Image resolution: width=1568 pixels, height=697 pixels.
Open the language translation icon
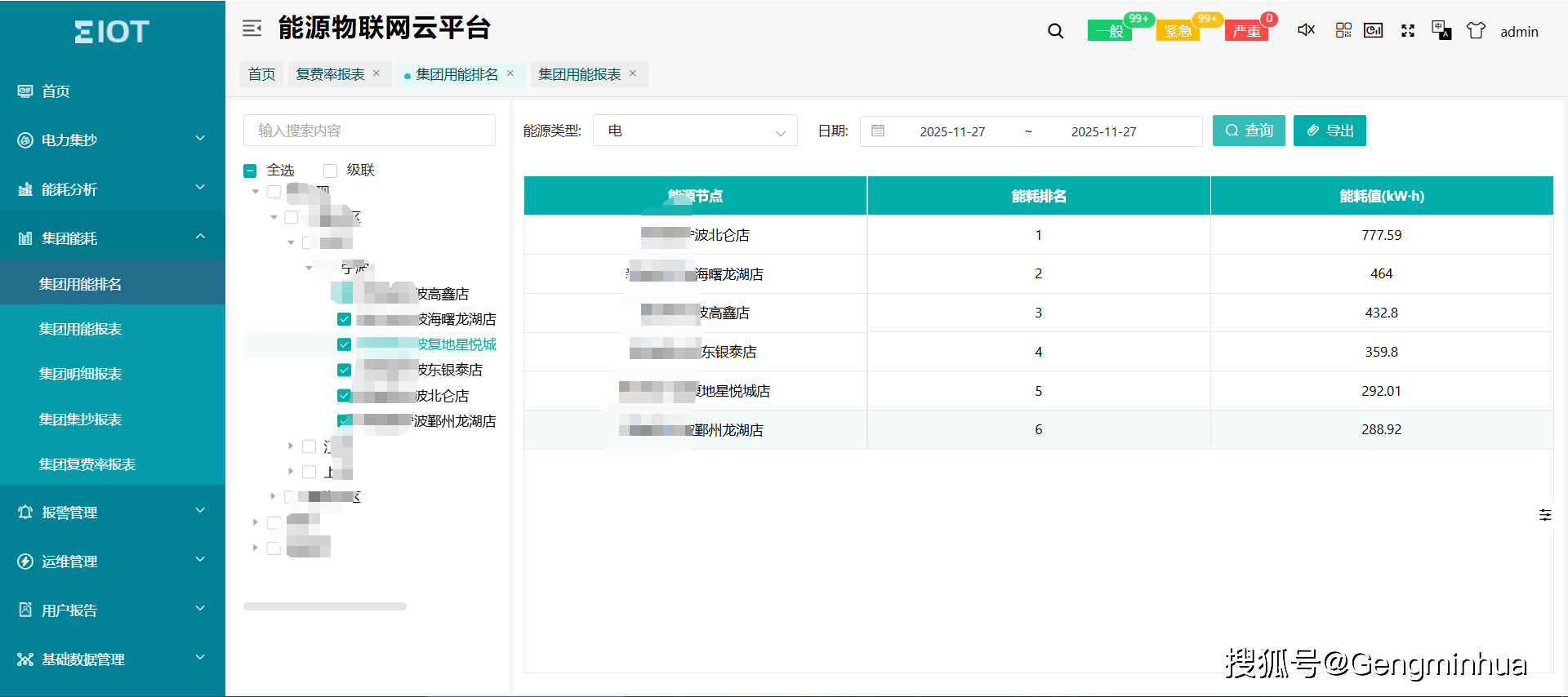point(1441,31)
